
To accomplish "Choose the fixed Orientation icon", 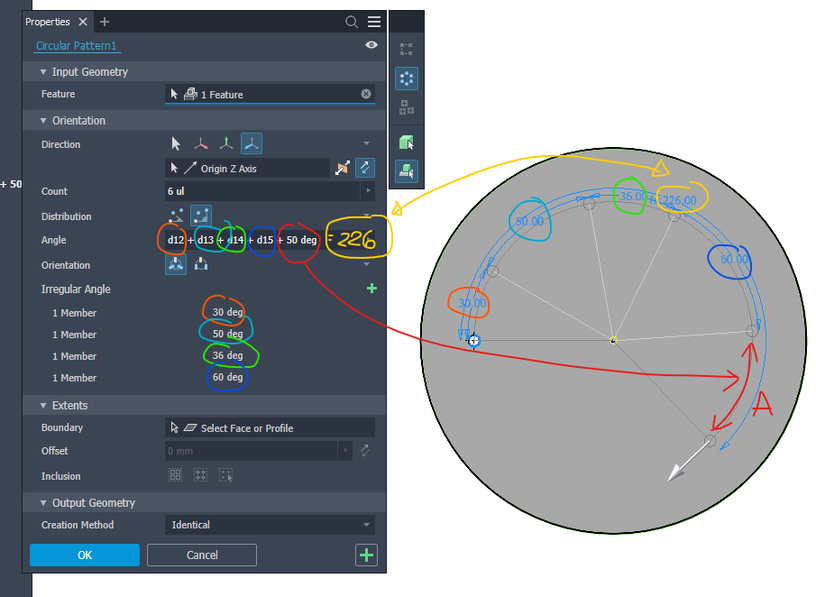I will tap(201, 264).
